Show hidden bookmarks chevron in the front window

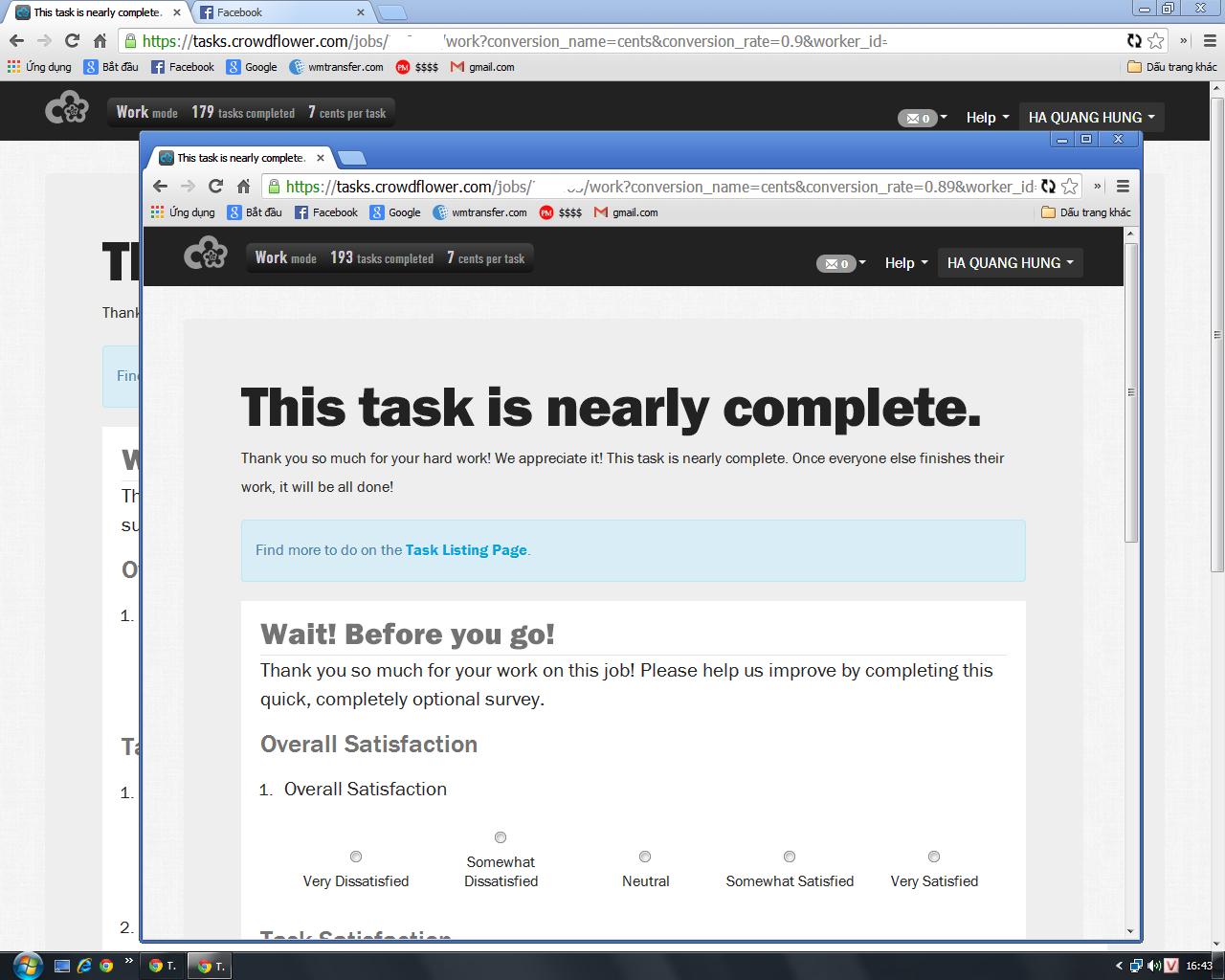point(1097,187)
